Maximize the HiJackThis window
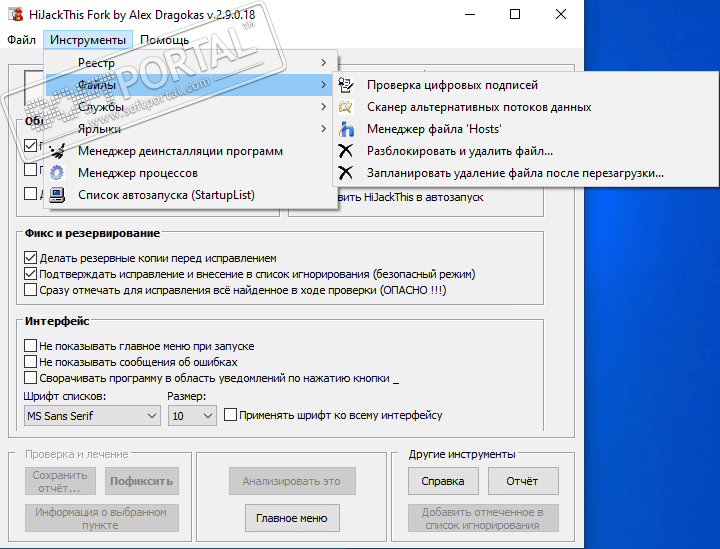720x549 pixels. (515, 14)
